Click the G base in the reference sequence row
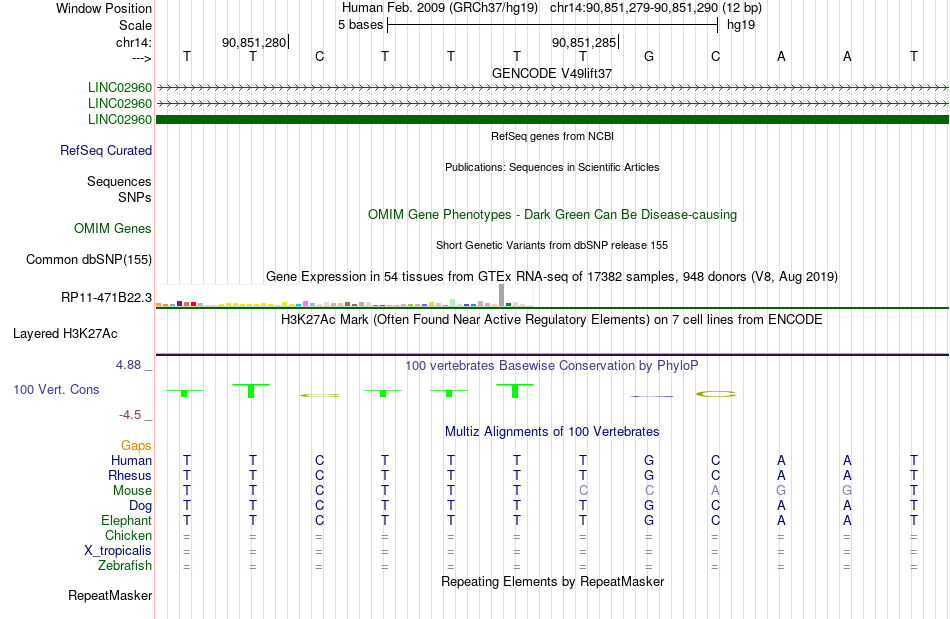Viewport: 950px width, 619px height. click(649, 56)
